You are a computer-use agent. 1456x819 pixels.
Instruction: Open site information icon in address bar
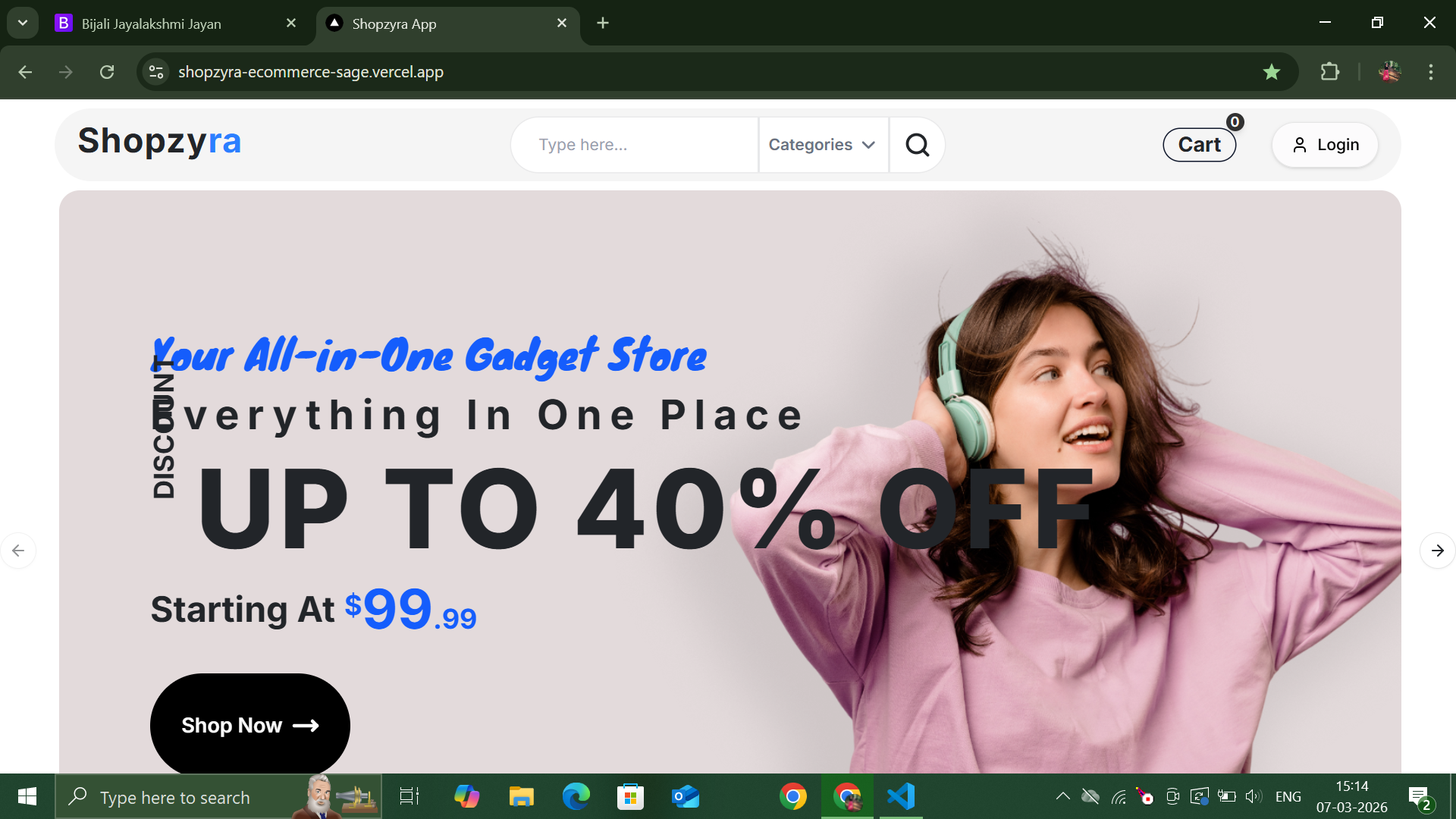(x=156, y=72)
